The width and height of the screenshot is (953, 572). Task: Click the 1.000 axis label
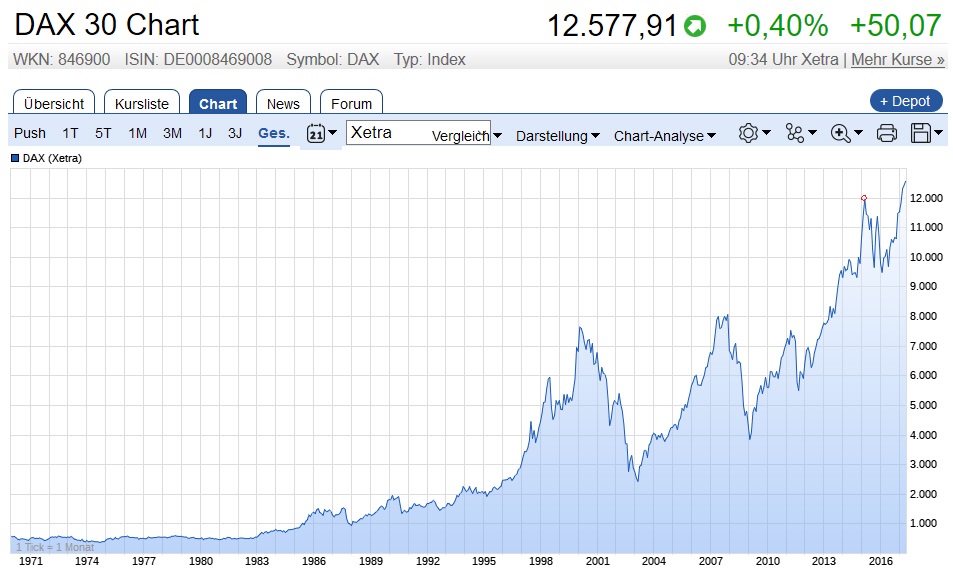click(x=923, y=523)
